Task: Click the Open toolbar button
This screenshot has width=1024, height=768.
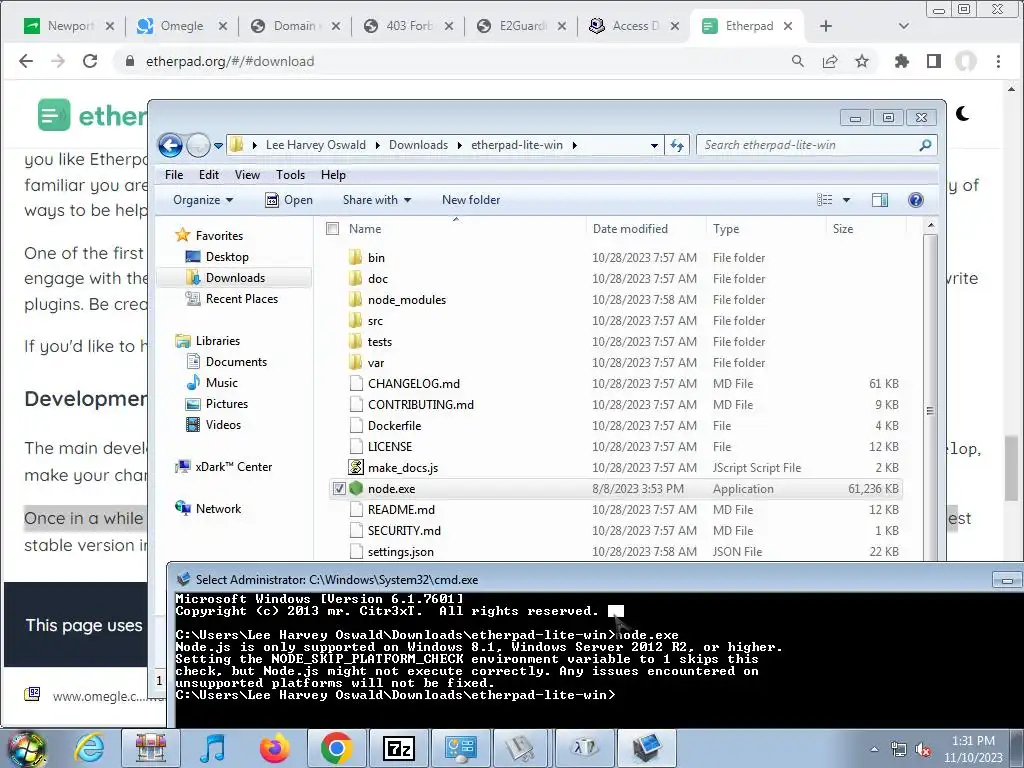Action: (289, 200)
